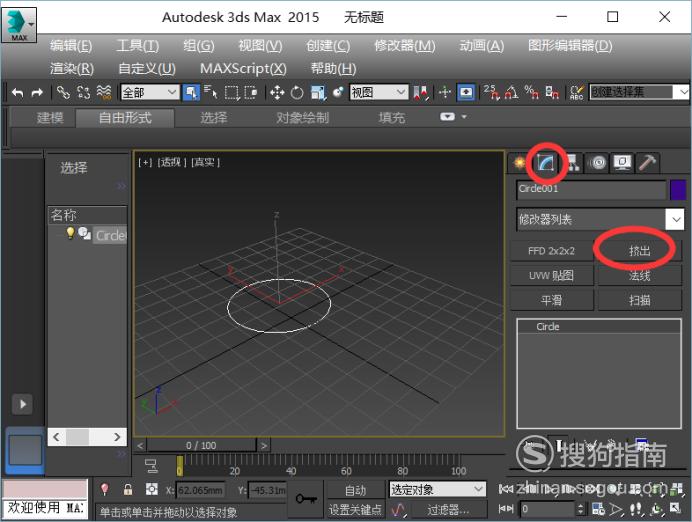Open the Modify command panel tab
The width and height of the screenshot is (692, 522).
(x=545, y=163)
